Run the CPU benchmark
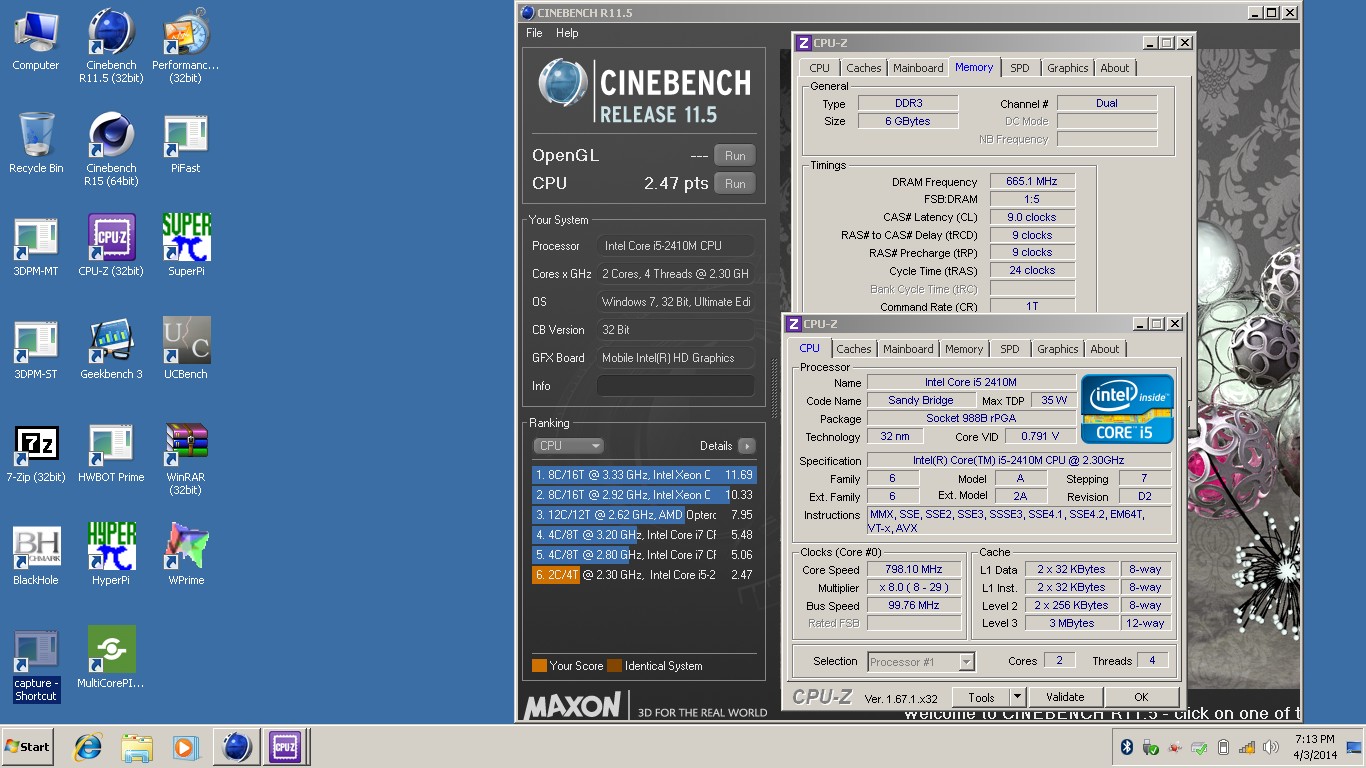The width and height of the screenshot is (1366, 768). pos(735,183)
